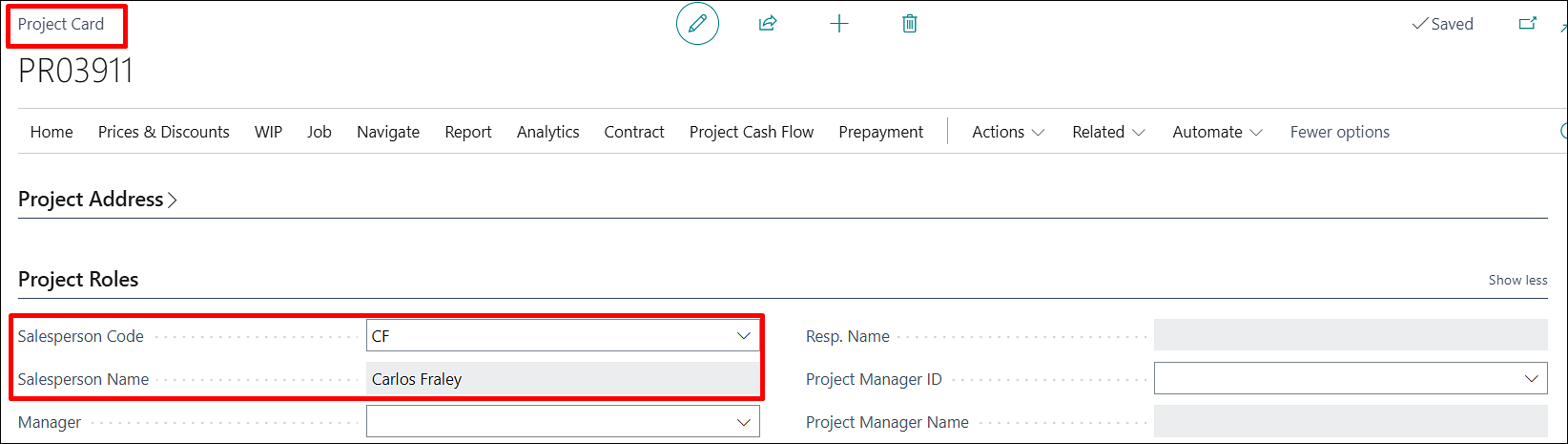Image resolution: width=1568 pixels, height=444 pixels.
Task: Click the Saved status indicator
Action: [x=1442, y=24]
